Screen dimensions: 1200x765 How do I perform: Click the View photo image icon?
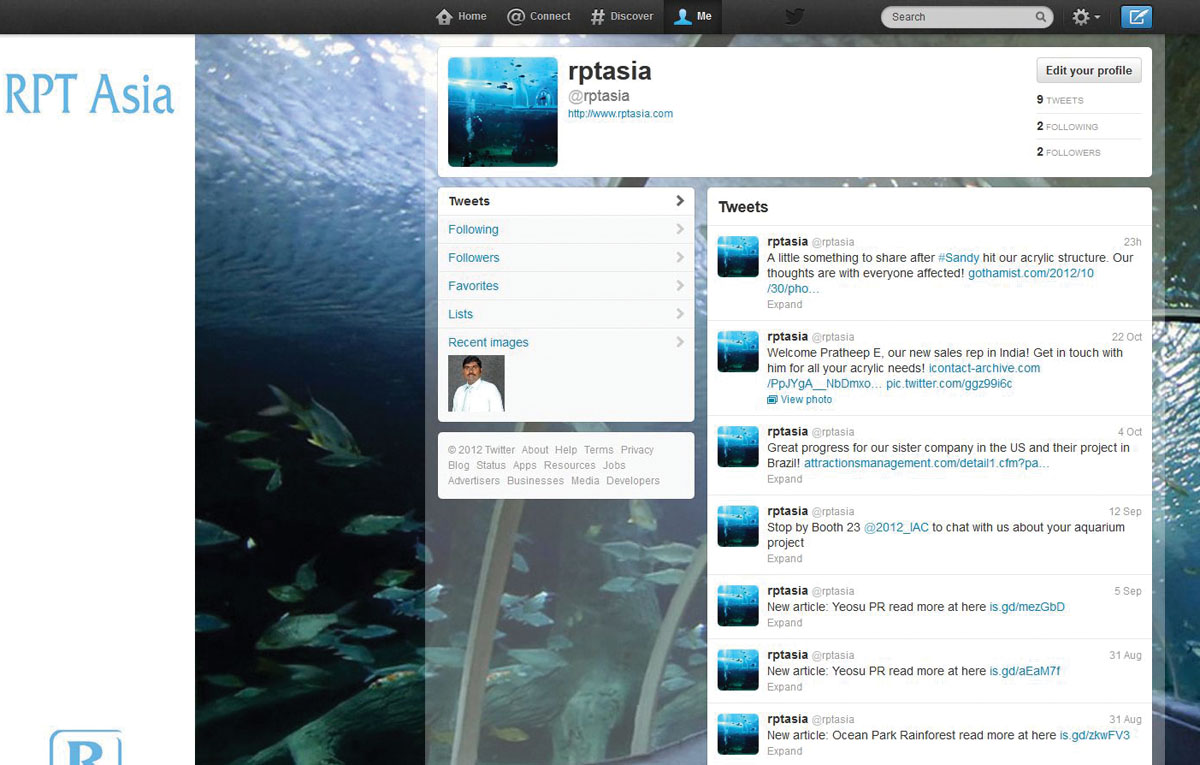[772, 400]
